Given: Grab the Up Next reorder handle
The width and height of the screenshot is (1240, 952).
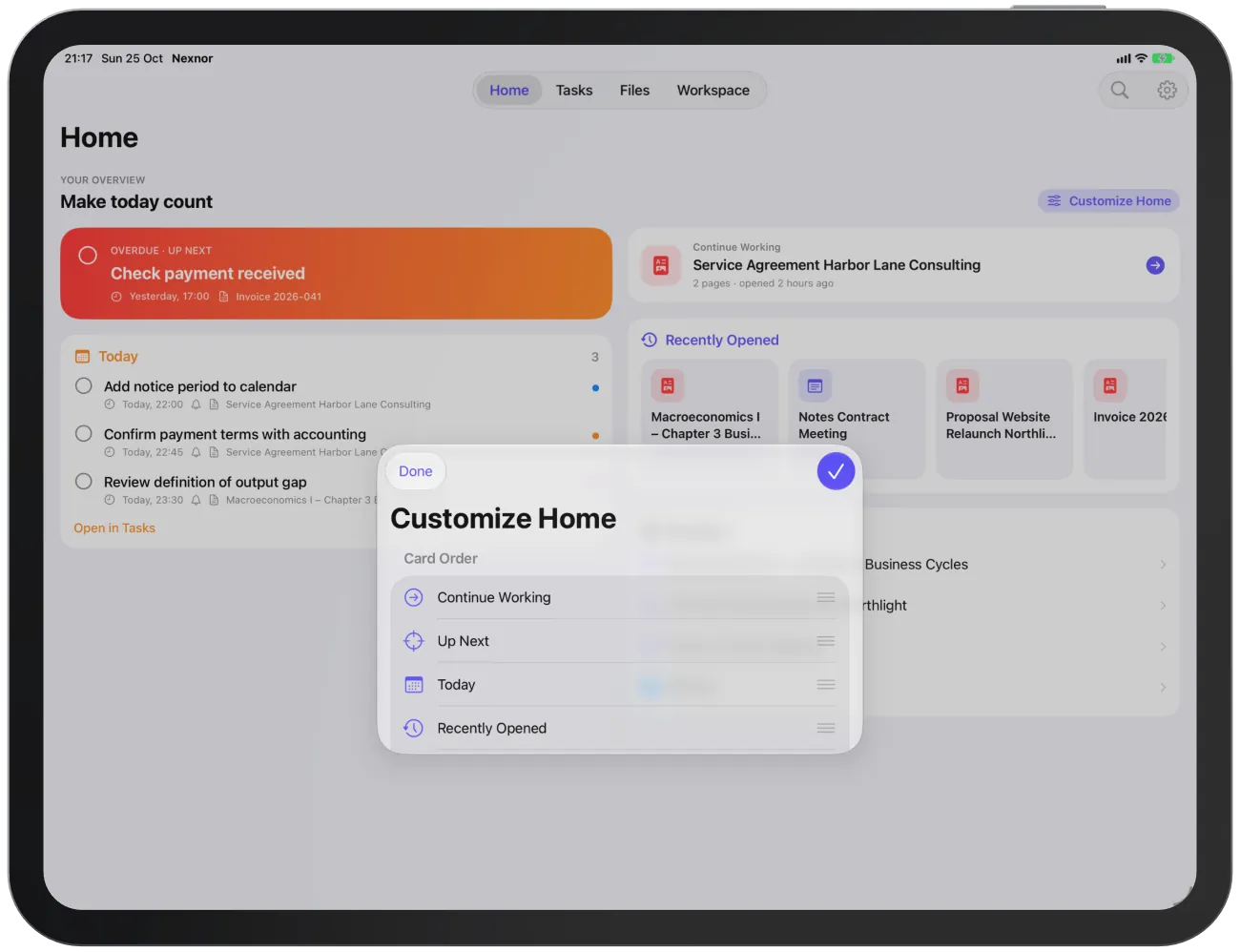Looking at the screenshot, I should tap(826, 641).
